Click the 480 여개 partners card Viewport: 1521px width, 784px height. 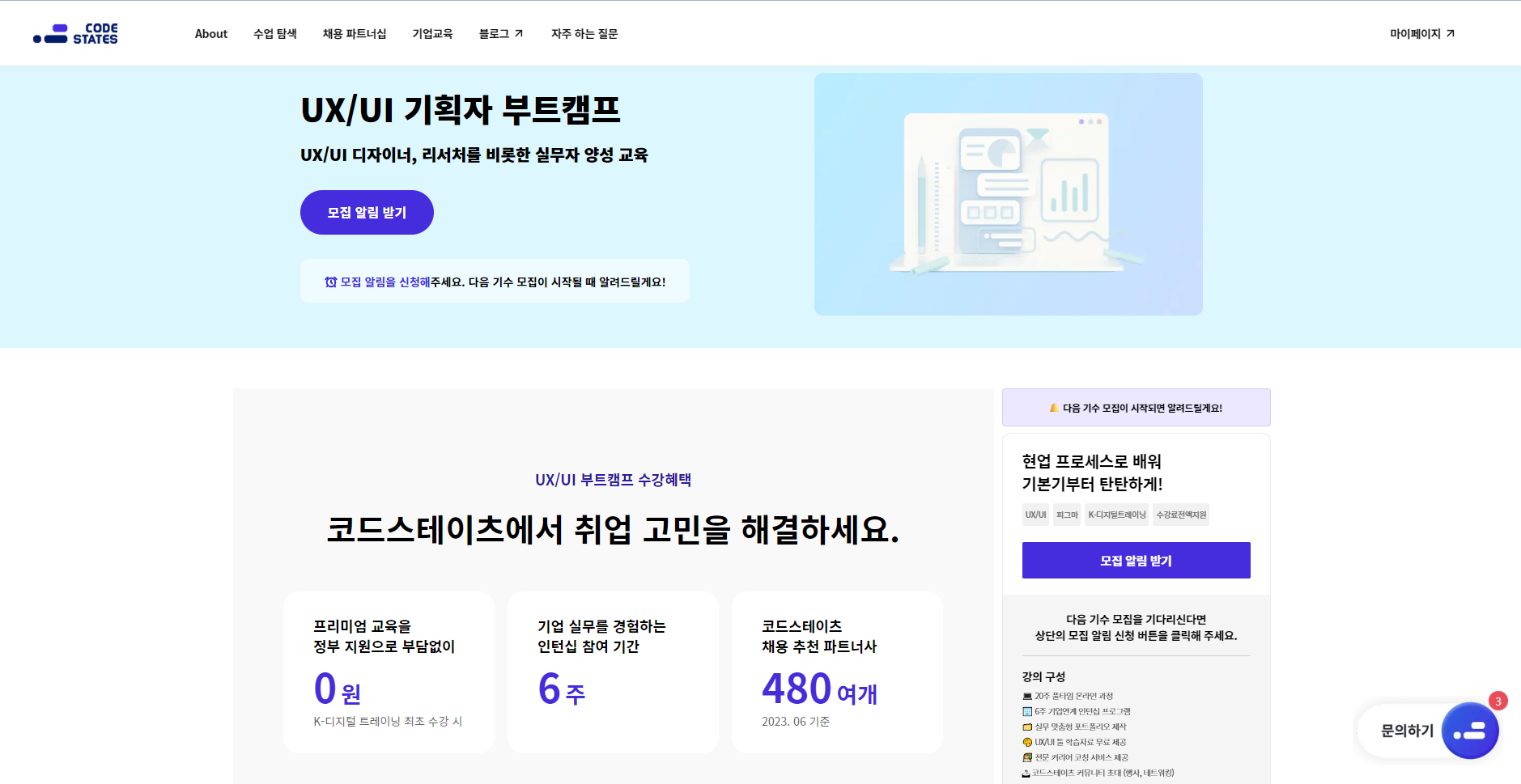(x=837, y=672)
